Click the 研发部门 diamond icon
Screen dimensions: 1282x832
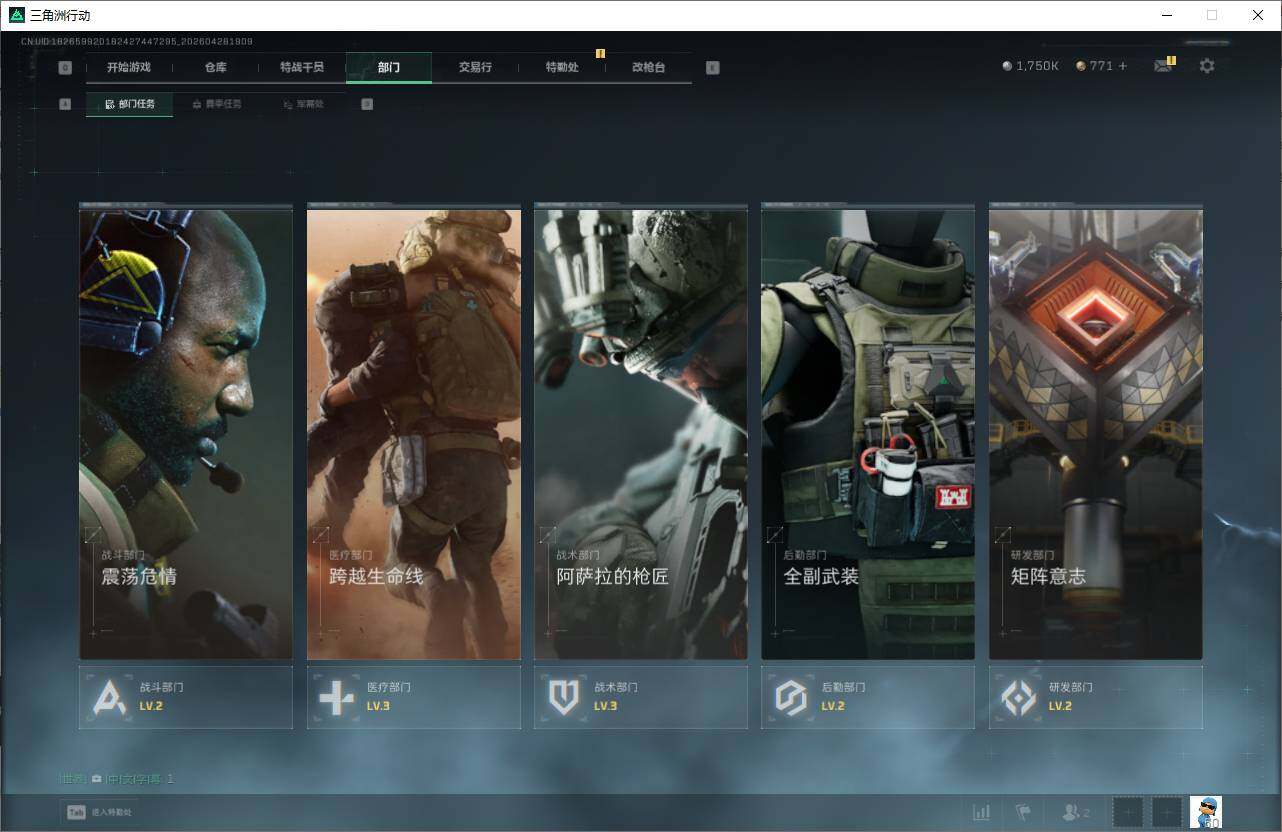[x=1019, y=697]
